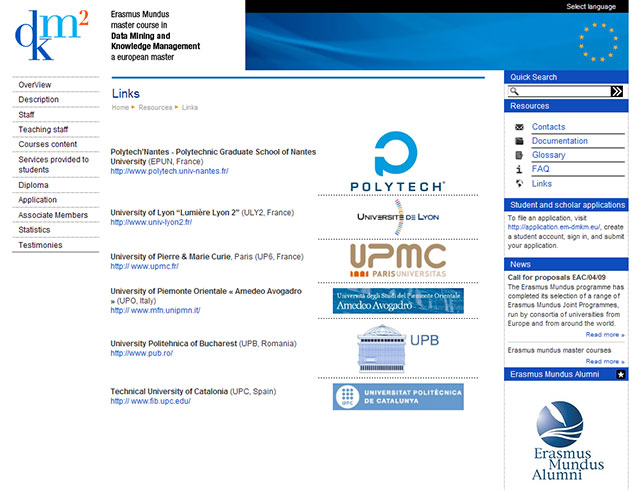Click Select language in top bar
The width and height of the screenshot is (635, 490).
591,6
